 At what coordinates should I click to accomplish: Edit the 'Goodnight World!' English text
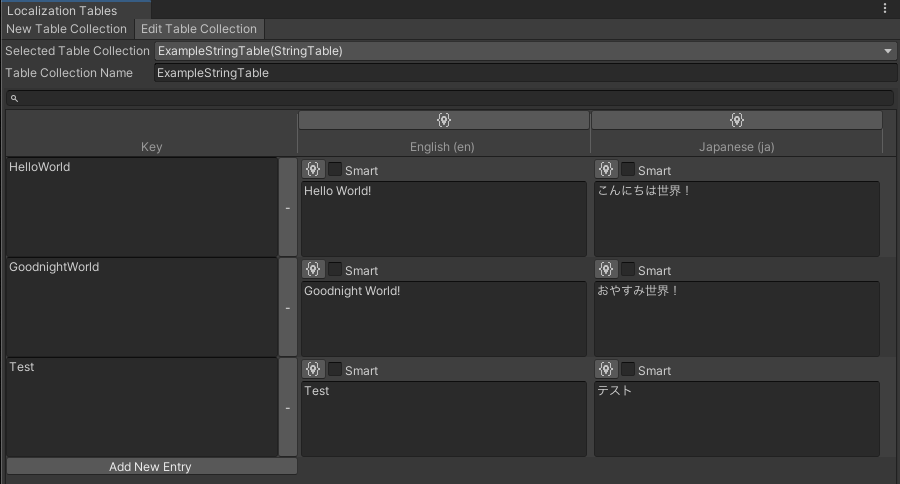[444, 319]
